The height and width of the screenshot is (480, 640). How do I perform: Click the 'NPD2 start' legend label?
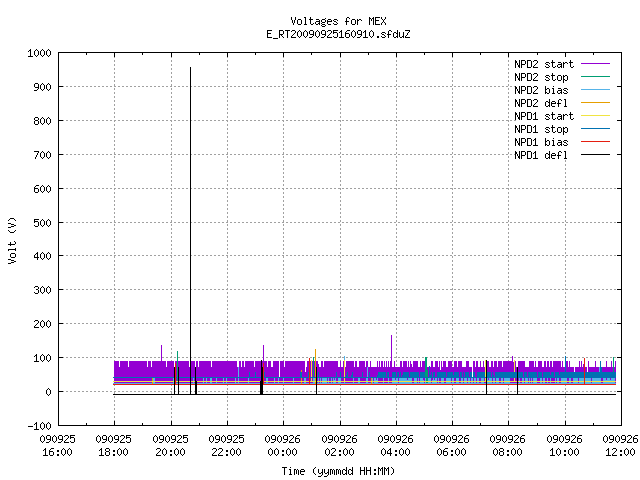coord(544,64)
